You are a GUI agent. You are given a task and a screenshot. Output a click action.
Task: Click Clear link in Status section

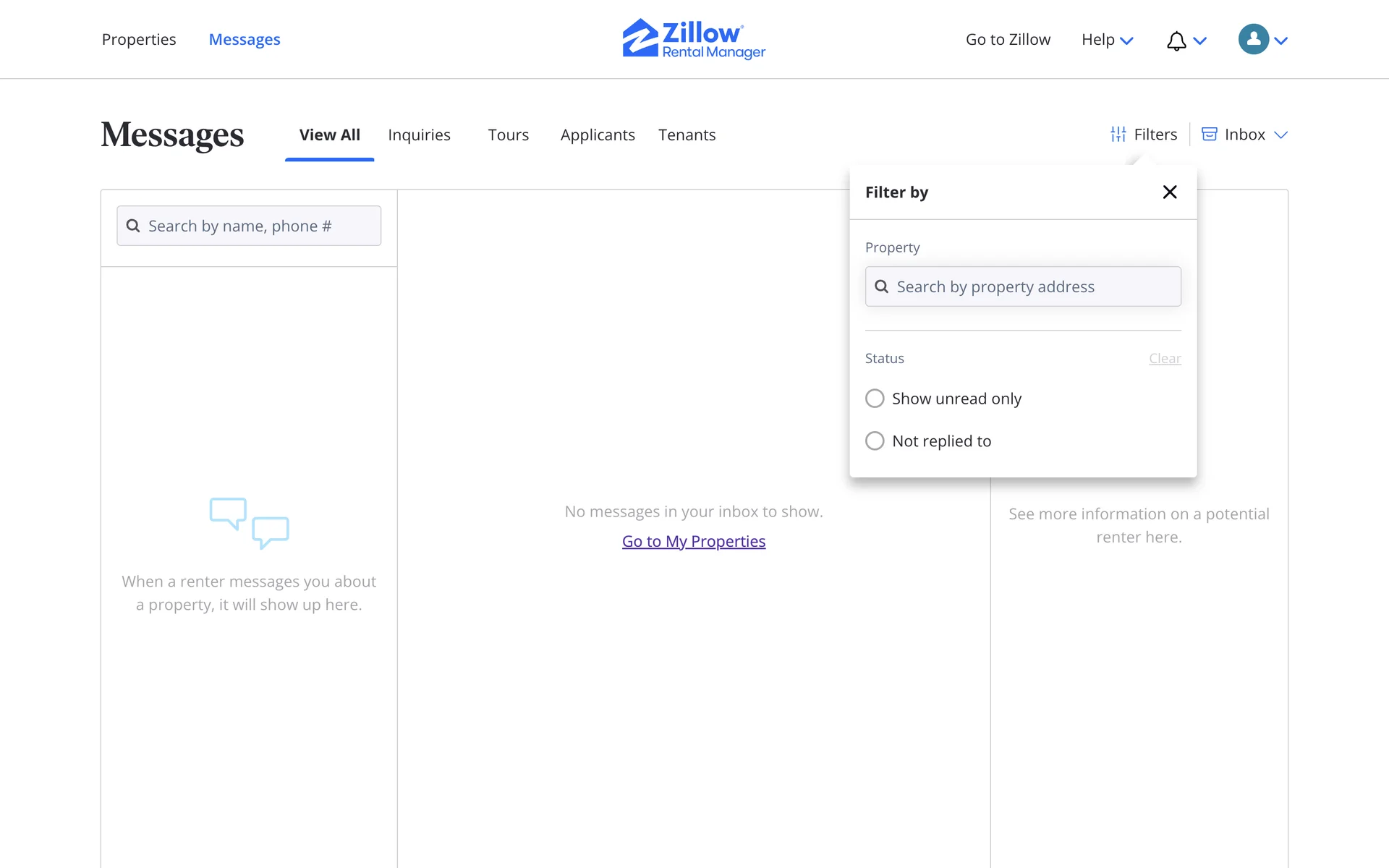[x=1164, y=359]
